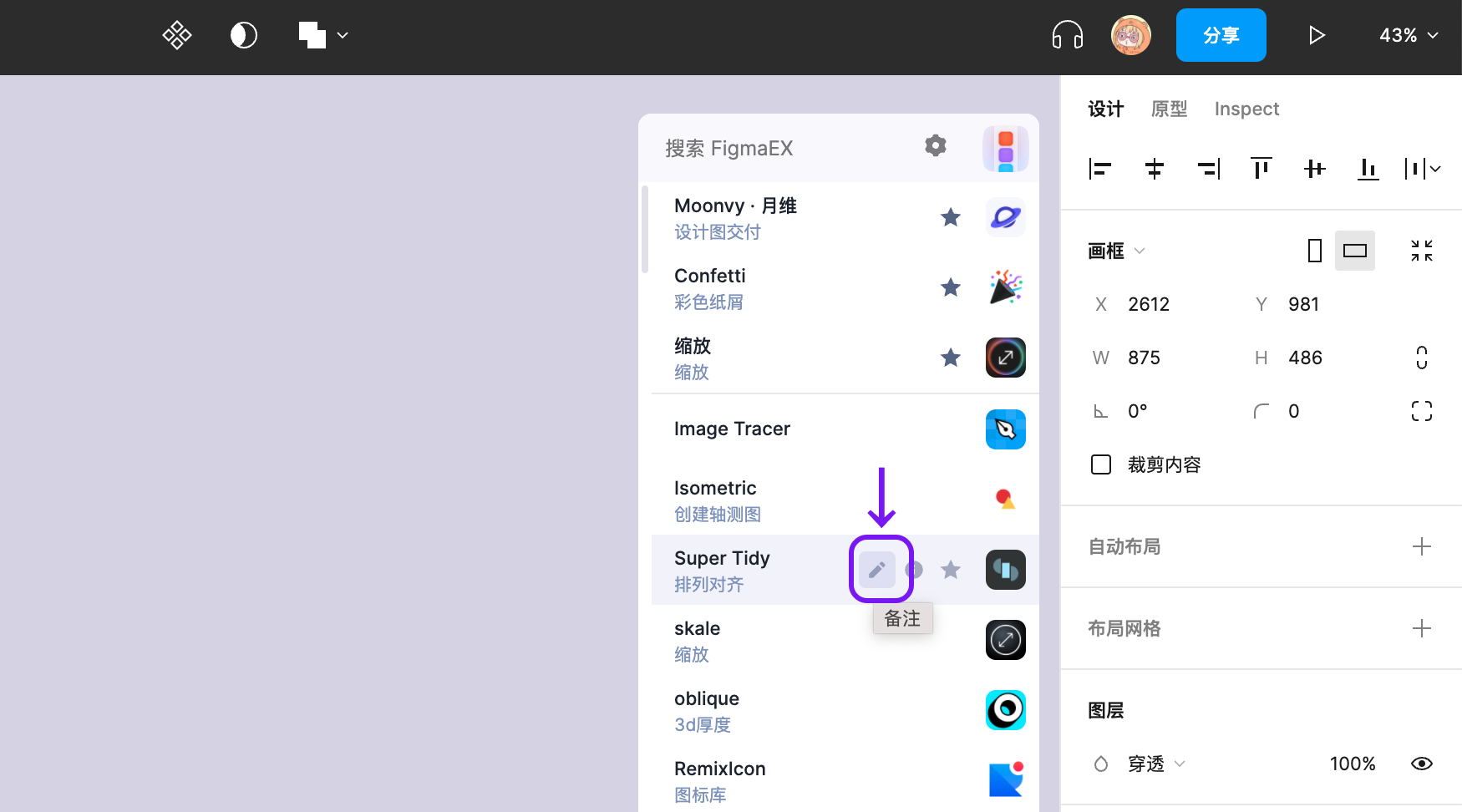
Task: Align selection to the top
Action: [1261, 169]
